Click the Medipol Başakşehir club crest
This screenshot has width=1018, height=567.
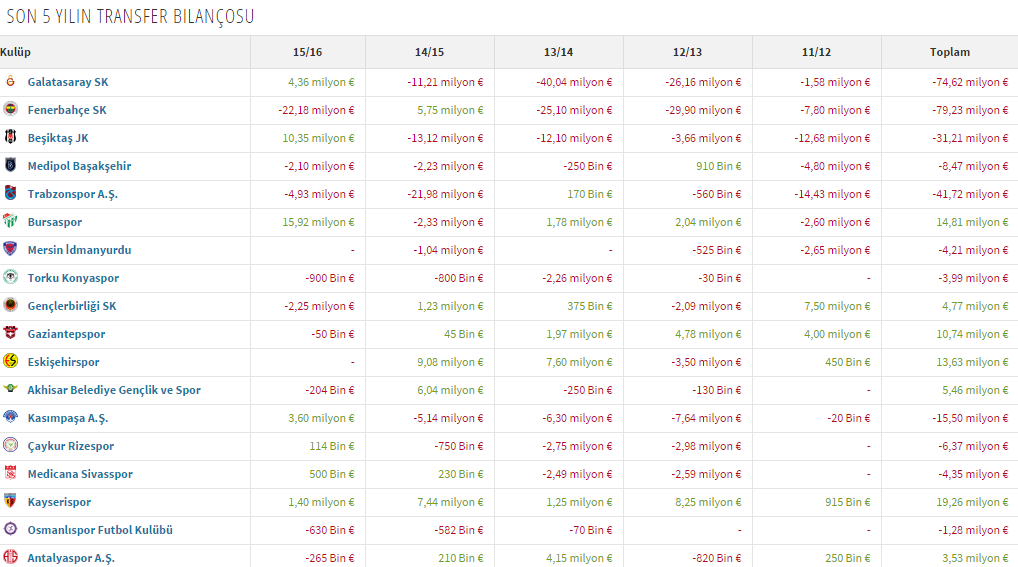coord(10,165)
